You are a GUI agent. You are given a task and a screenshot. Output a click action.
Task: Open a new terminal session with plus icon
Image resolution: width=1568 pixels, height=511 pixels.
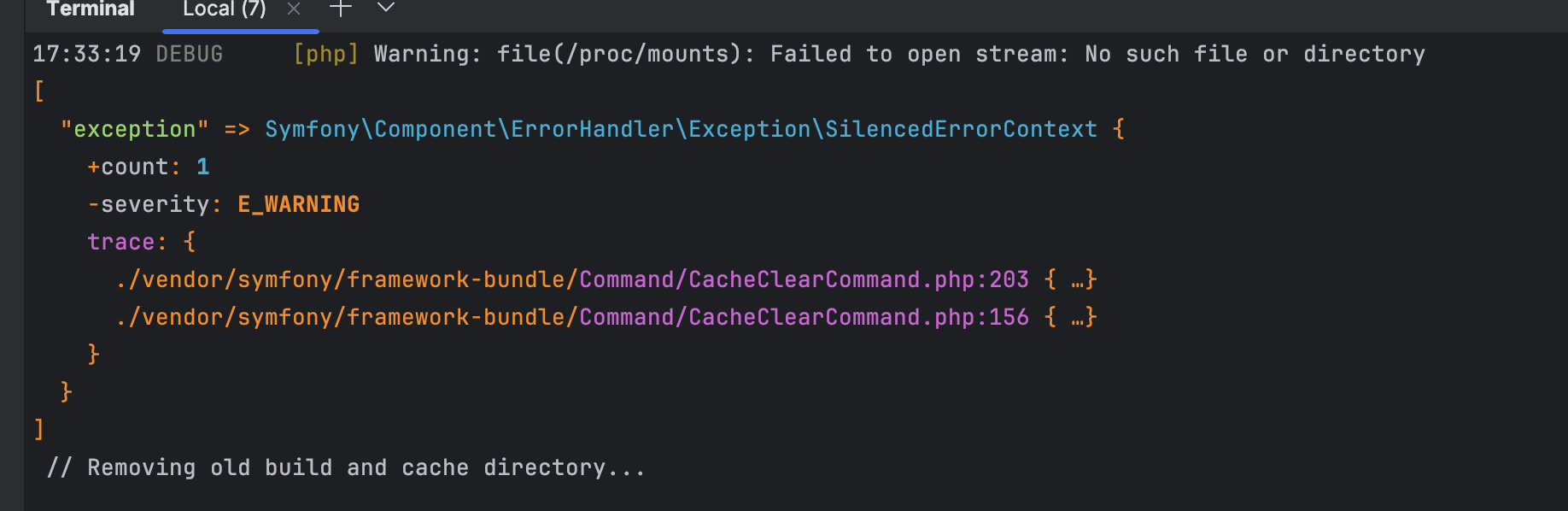pos(341,9)
